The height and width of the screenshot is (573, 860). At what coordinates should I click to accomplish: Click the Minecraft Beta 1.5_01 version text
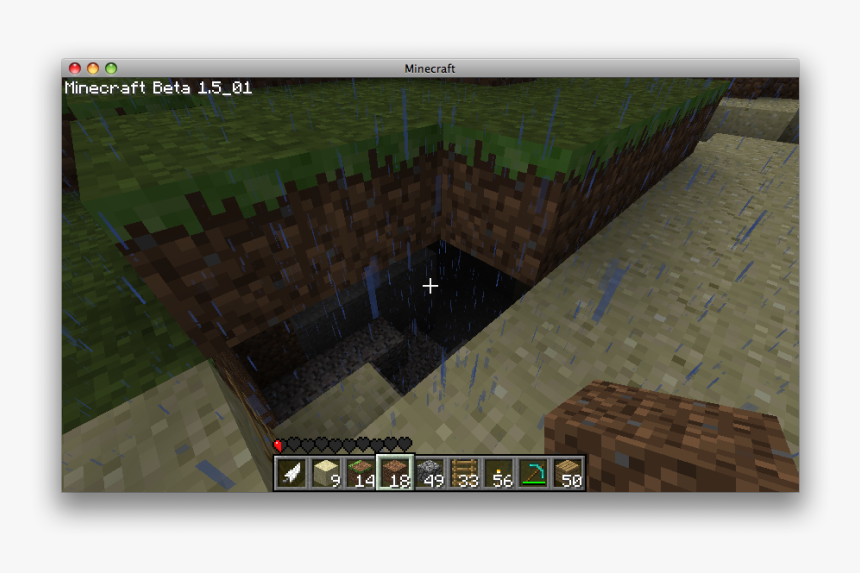[158, 88]
